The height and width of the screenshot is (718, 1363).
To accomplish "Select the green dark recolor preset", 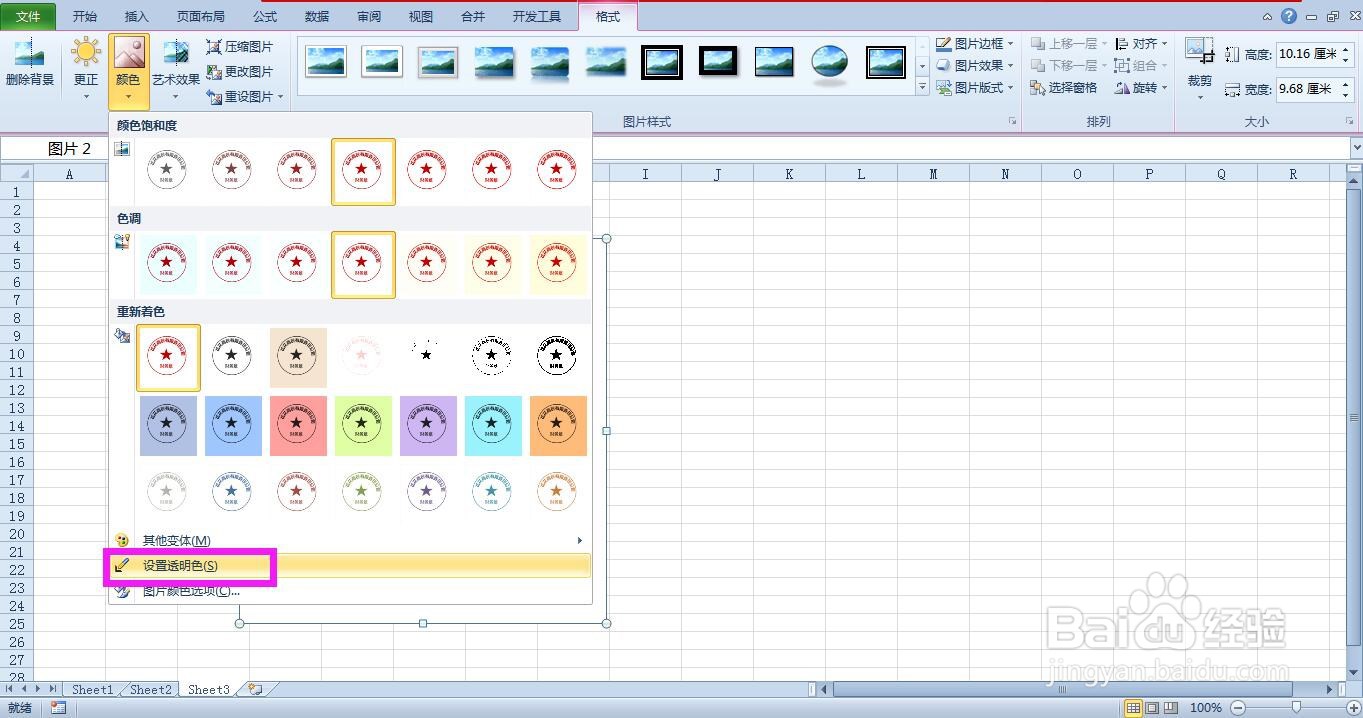I will click(x=362, y=425).
